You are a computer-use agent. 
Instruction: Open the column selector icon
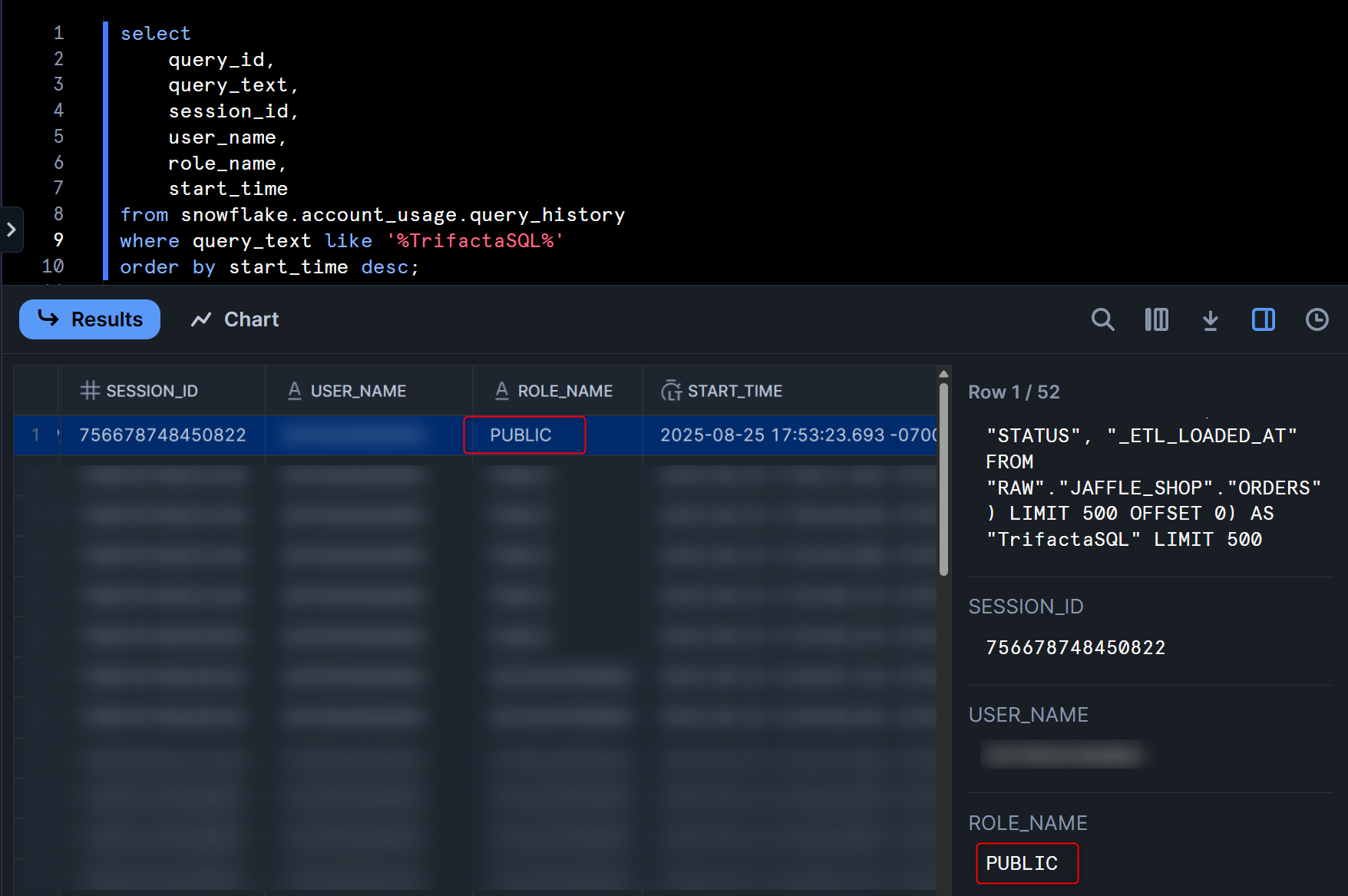coord(1157,319)
